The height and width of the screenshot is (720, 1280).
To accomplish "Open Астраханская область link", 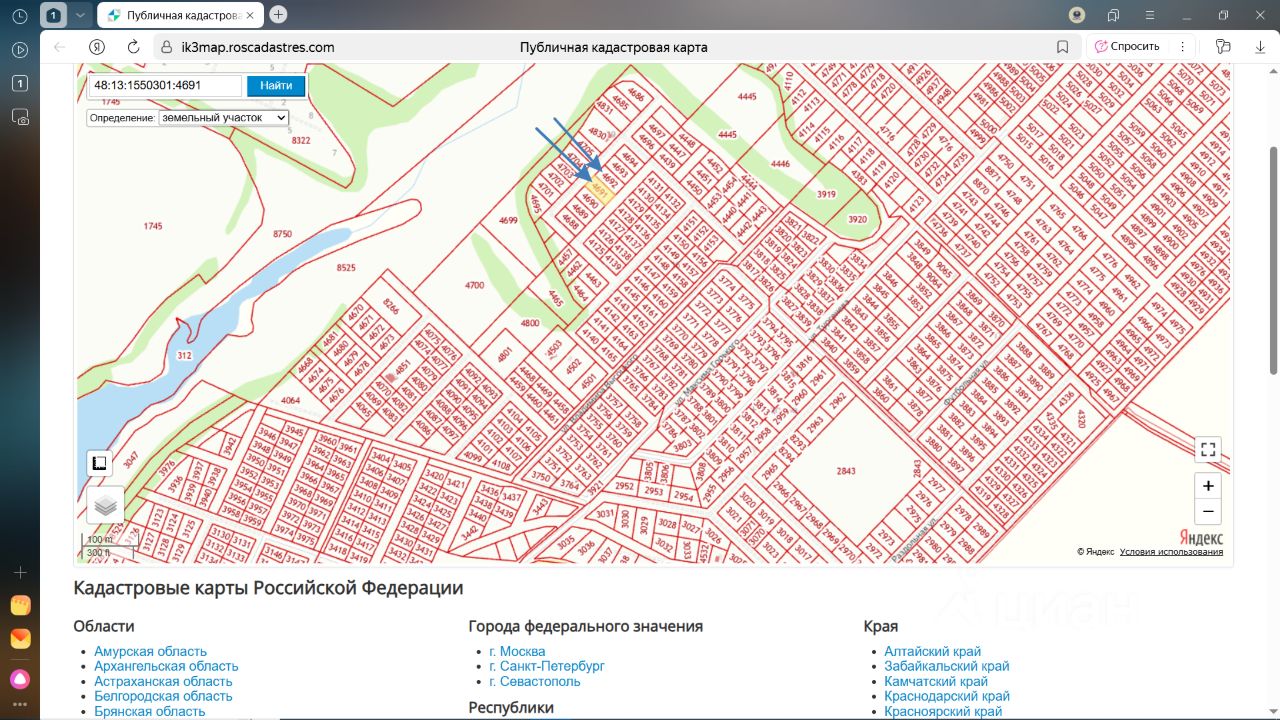I will pos(163,682).
